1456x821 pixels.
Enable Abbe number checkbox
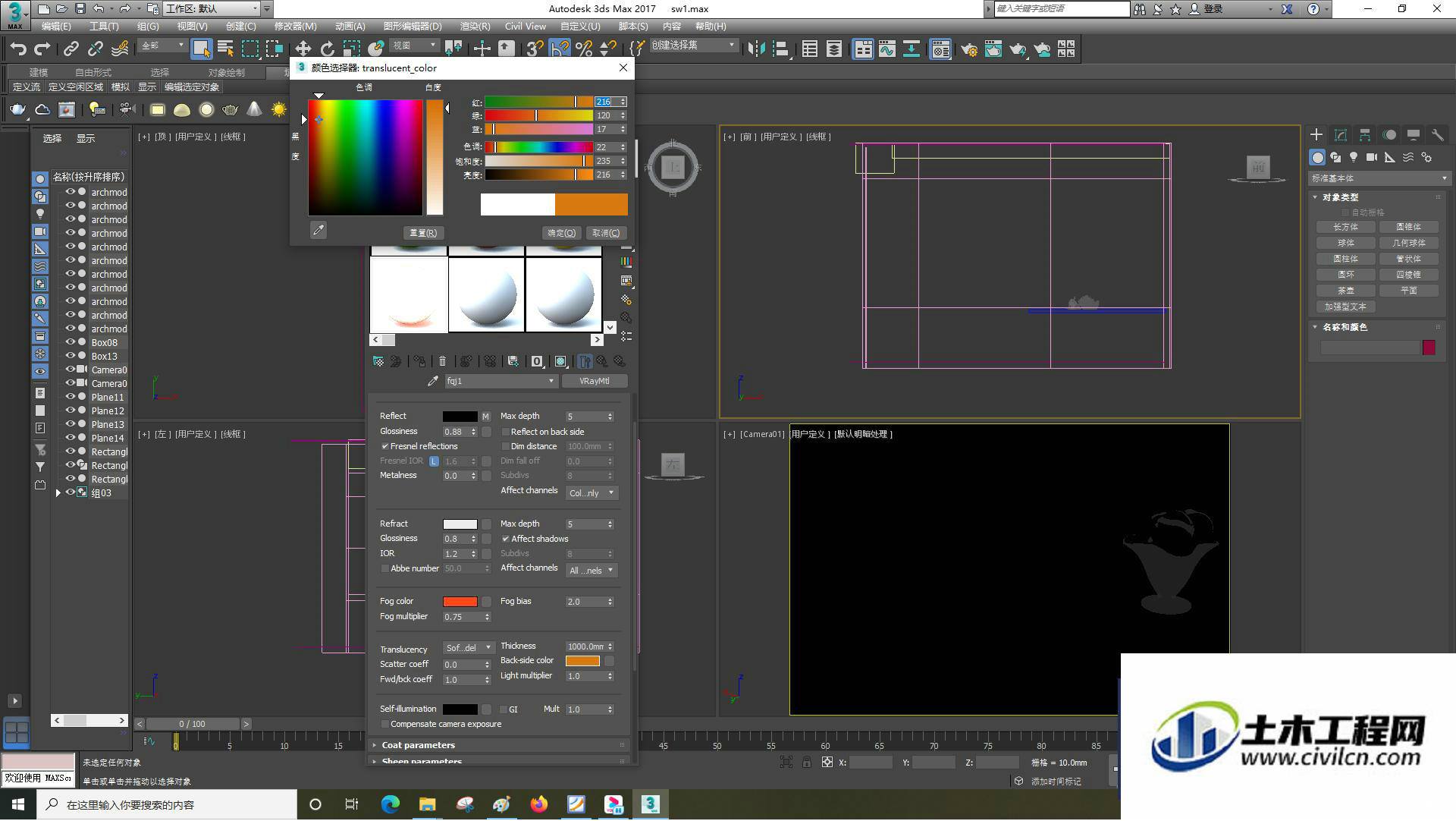pos(384,568)
